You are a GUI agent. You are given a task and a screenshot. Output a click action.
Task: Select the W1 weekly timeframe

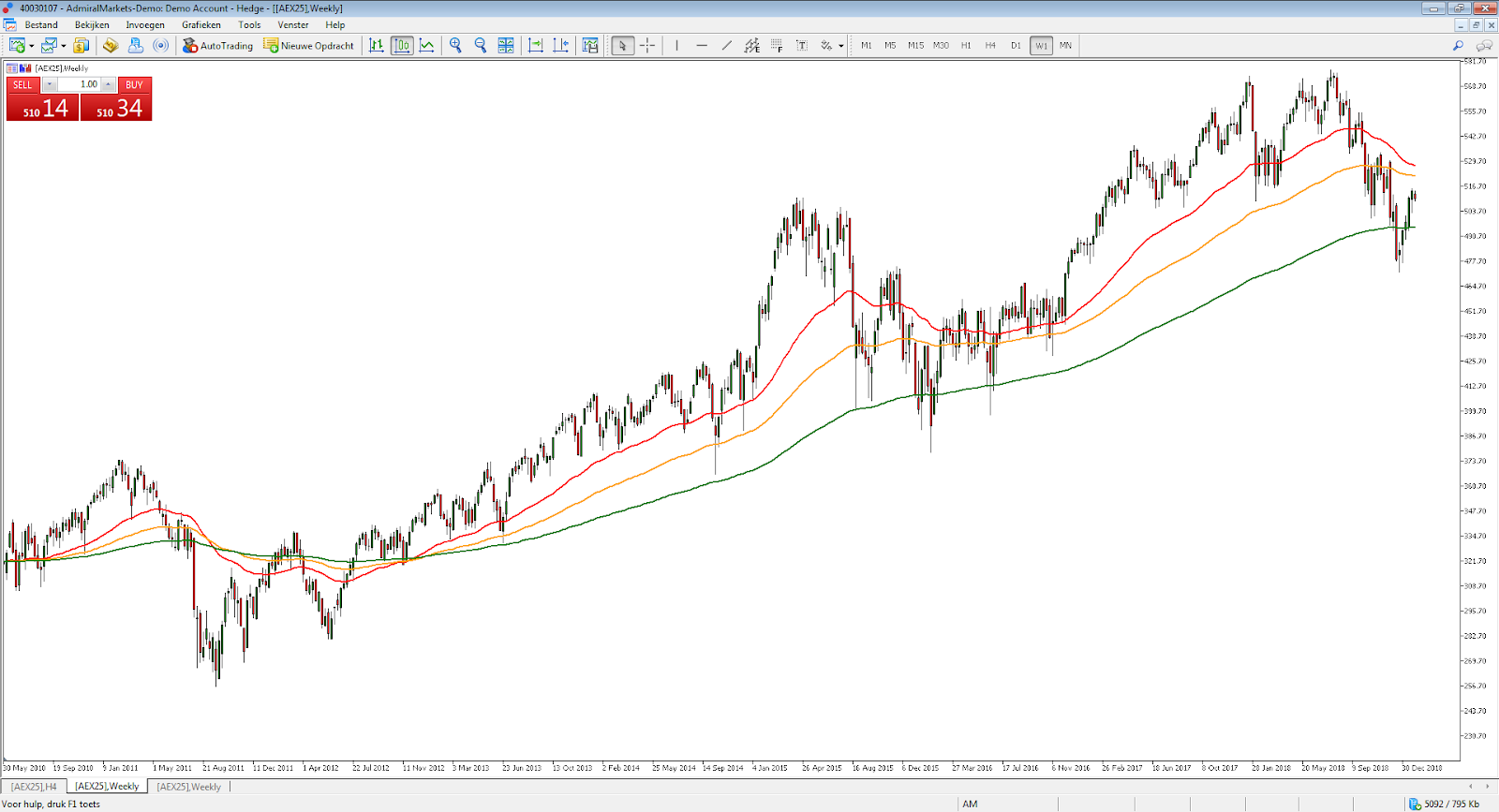pos(1041,45)
